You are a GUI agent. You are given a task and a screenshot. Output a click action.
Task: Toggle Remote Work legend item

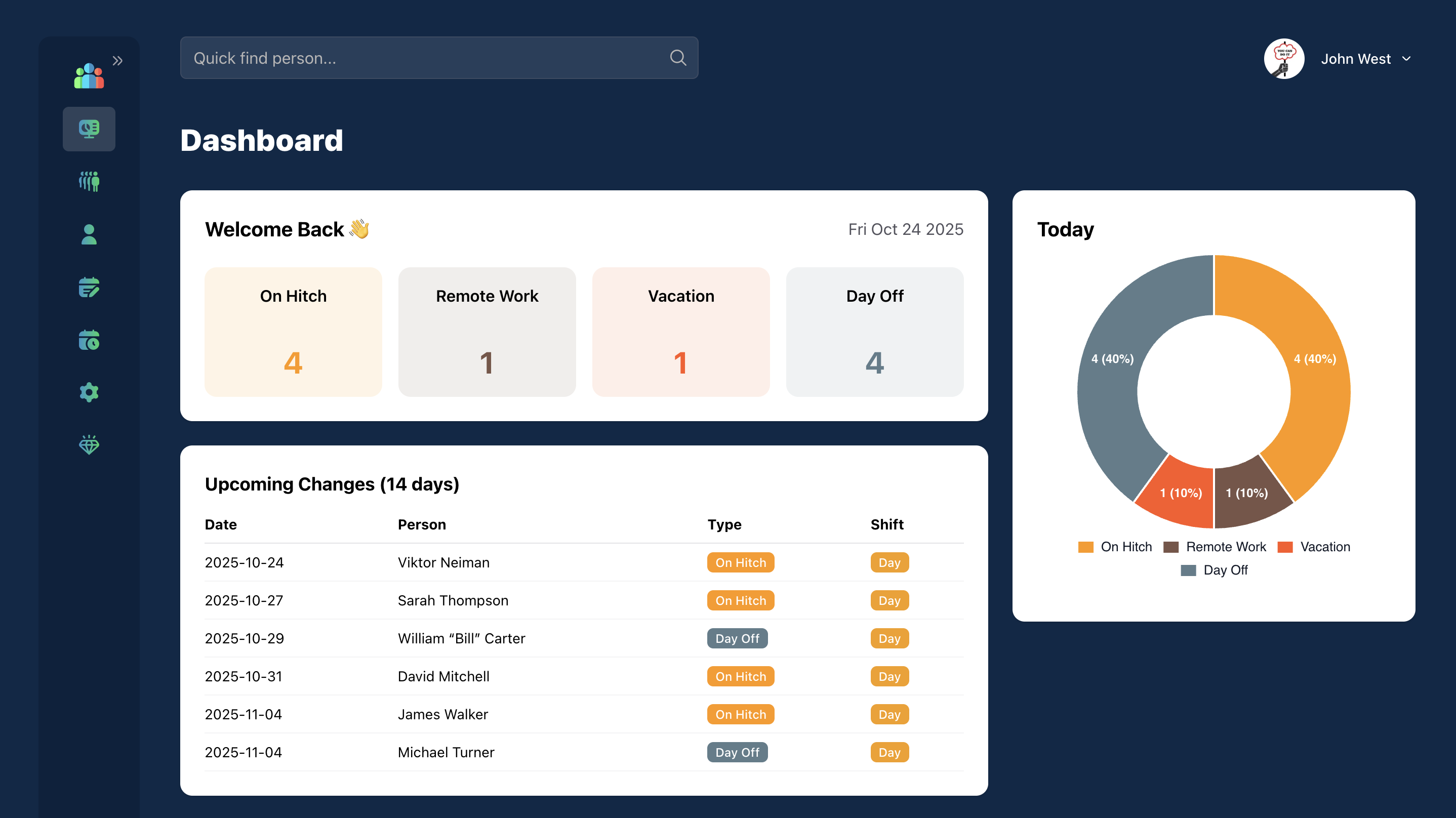point(1225,547)
